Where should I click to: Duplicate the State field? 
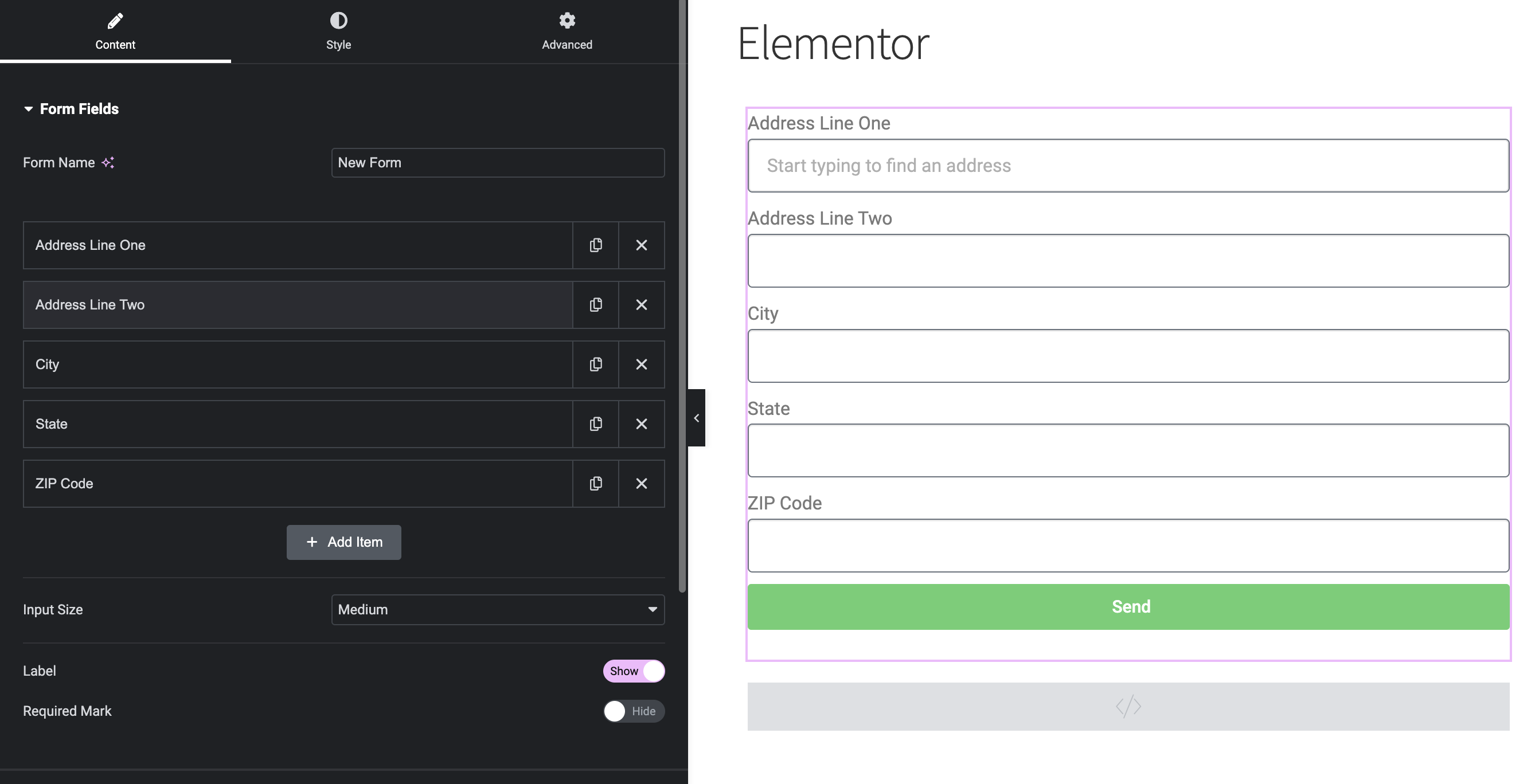(x=595, y=424)
